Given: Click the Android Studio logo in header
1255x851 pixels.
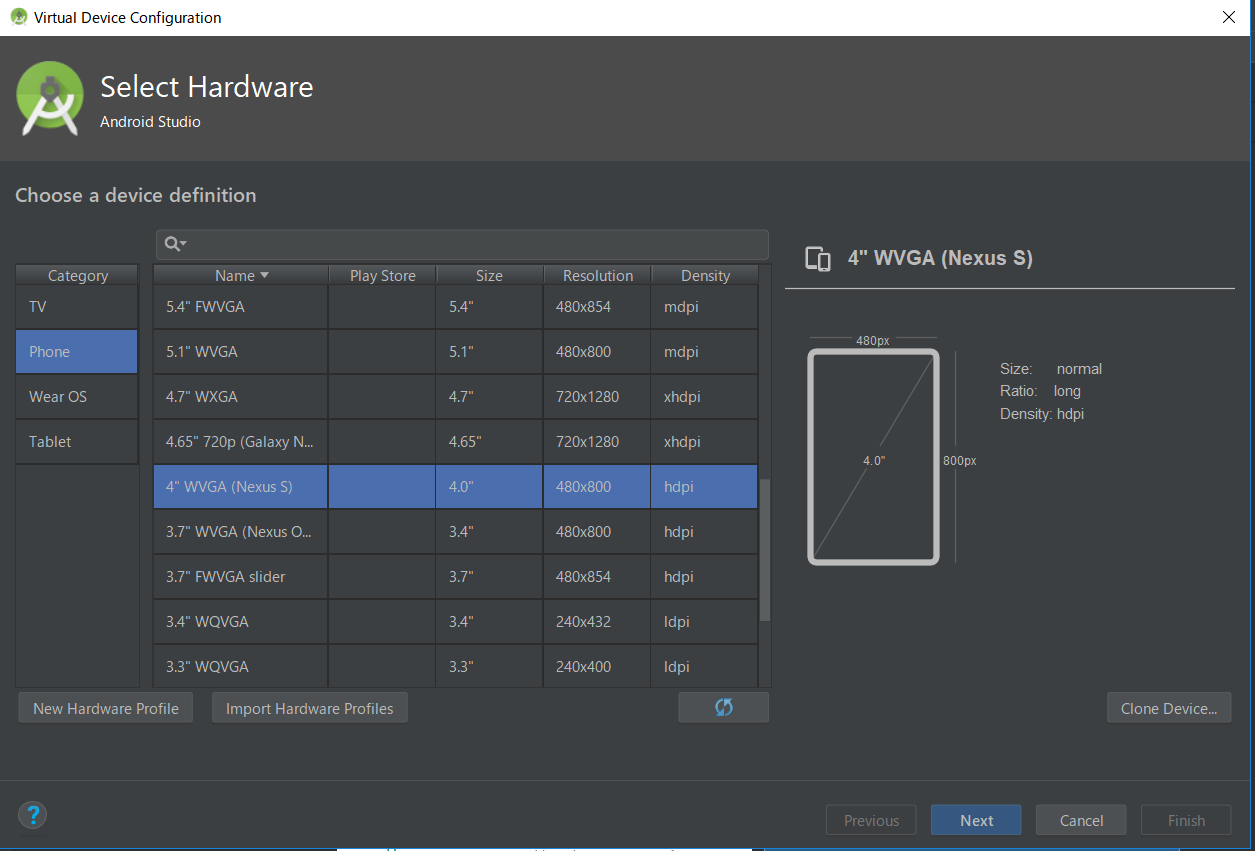Looking at the screenshot, I should [50, 98].
